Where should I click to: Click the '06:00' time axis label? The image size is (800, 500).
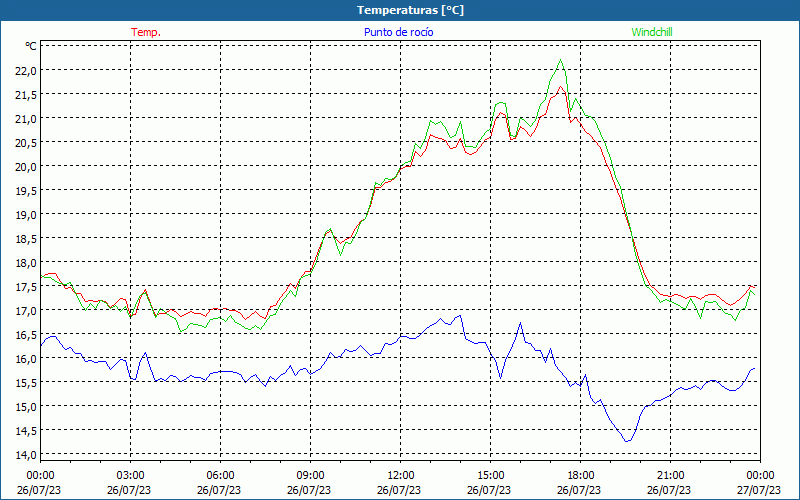(x=220, y=476)
